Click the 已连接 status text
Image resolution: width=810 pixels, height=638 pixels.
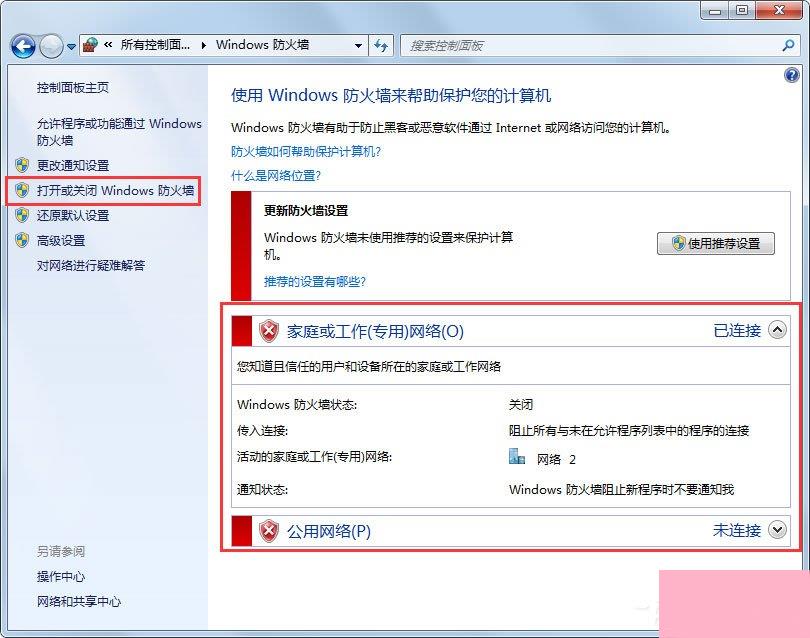point(737,331)
